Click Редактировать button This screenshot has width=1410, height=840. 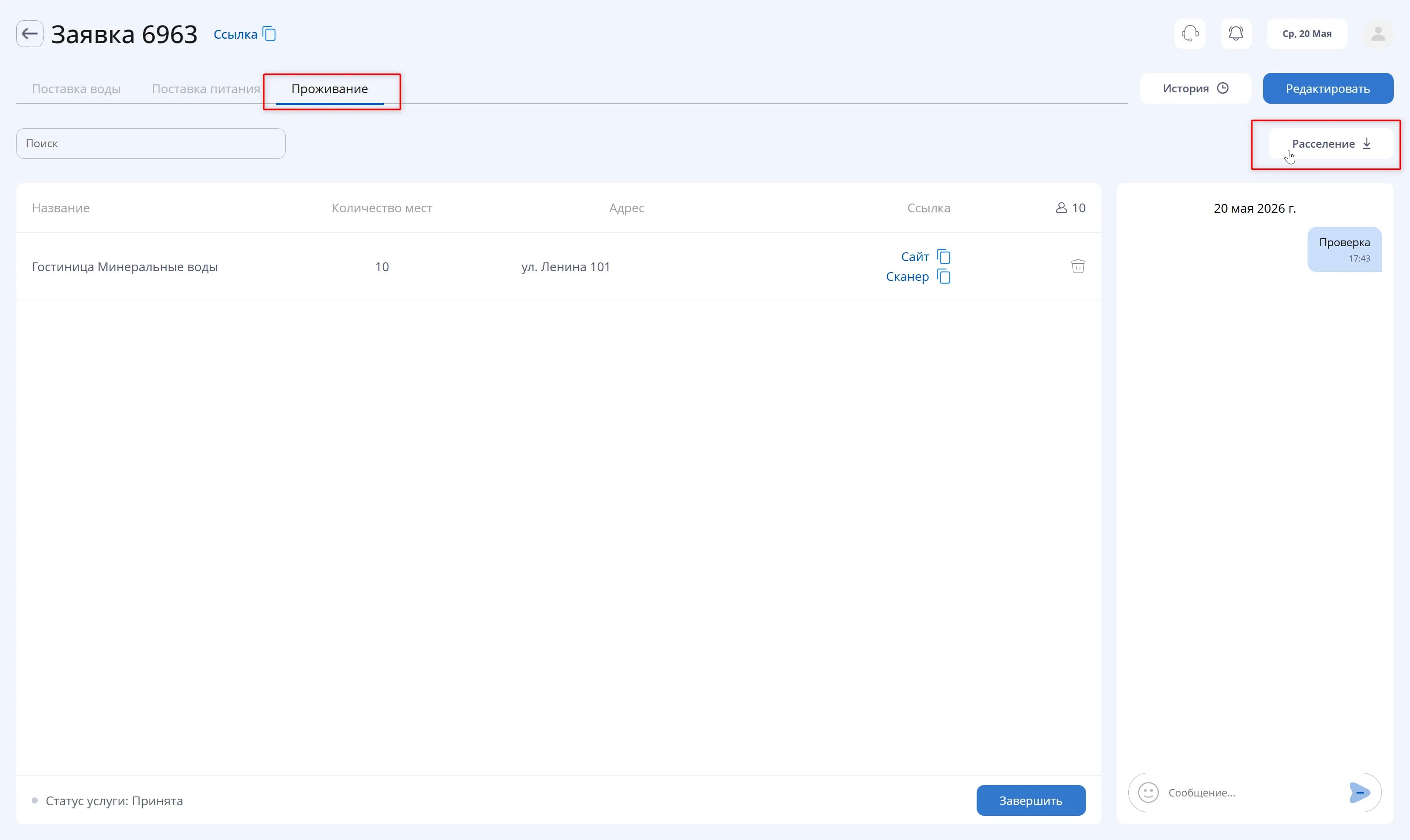pos(1327,88)
